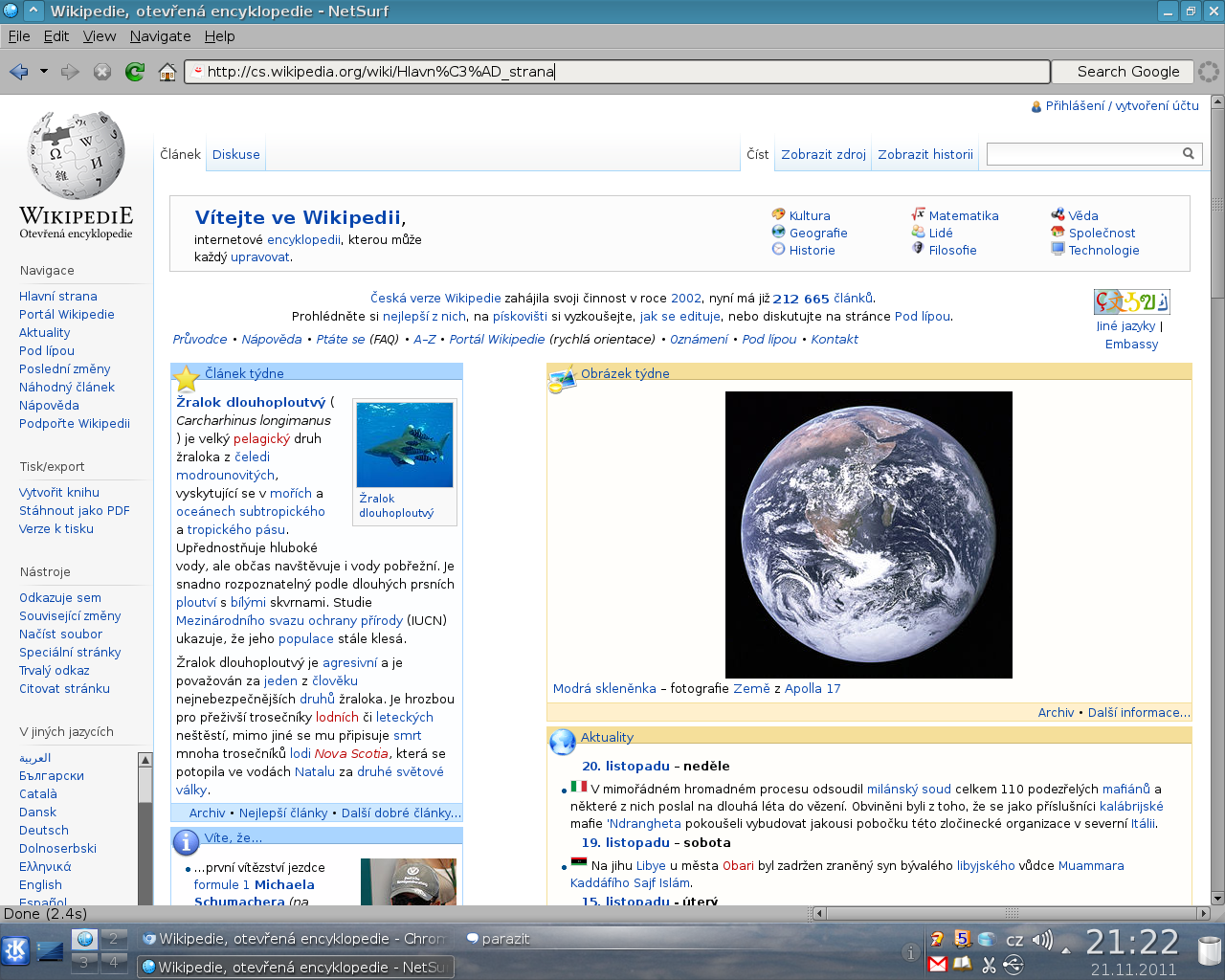Open the Gmail notifier tray icon
Screen dimensions: 1225x980
938,964
